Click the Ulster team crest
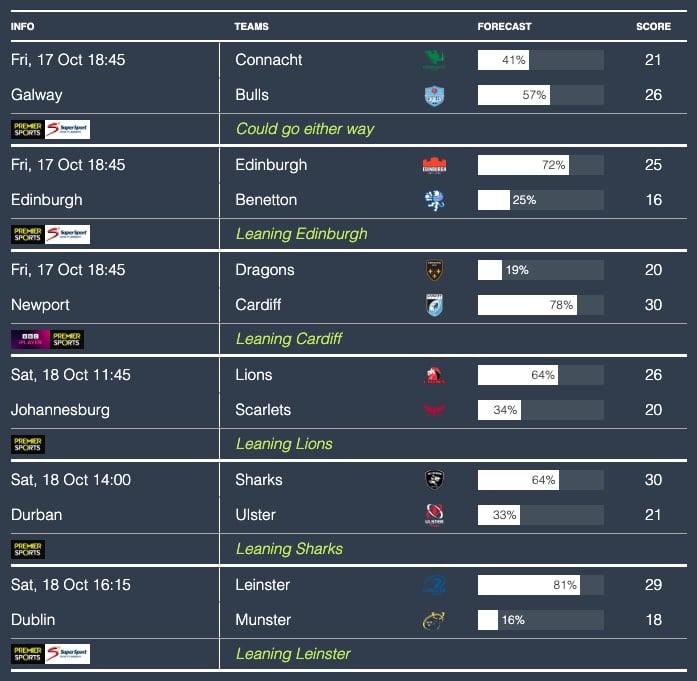The width and height of the screenshot is (697, 681). (434, 515)
